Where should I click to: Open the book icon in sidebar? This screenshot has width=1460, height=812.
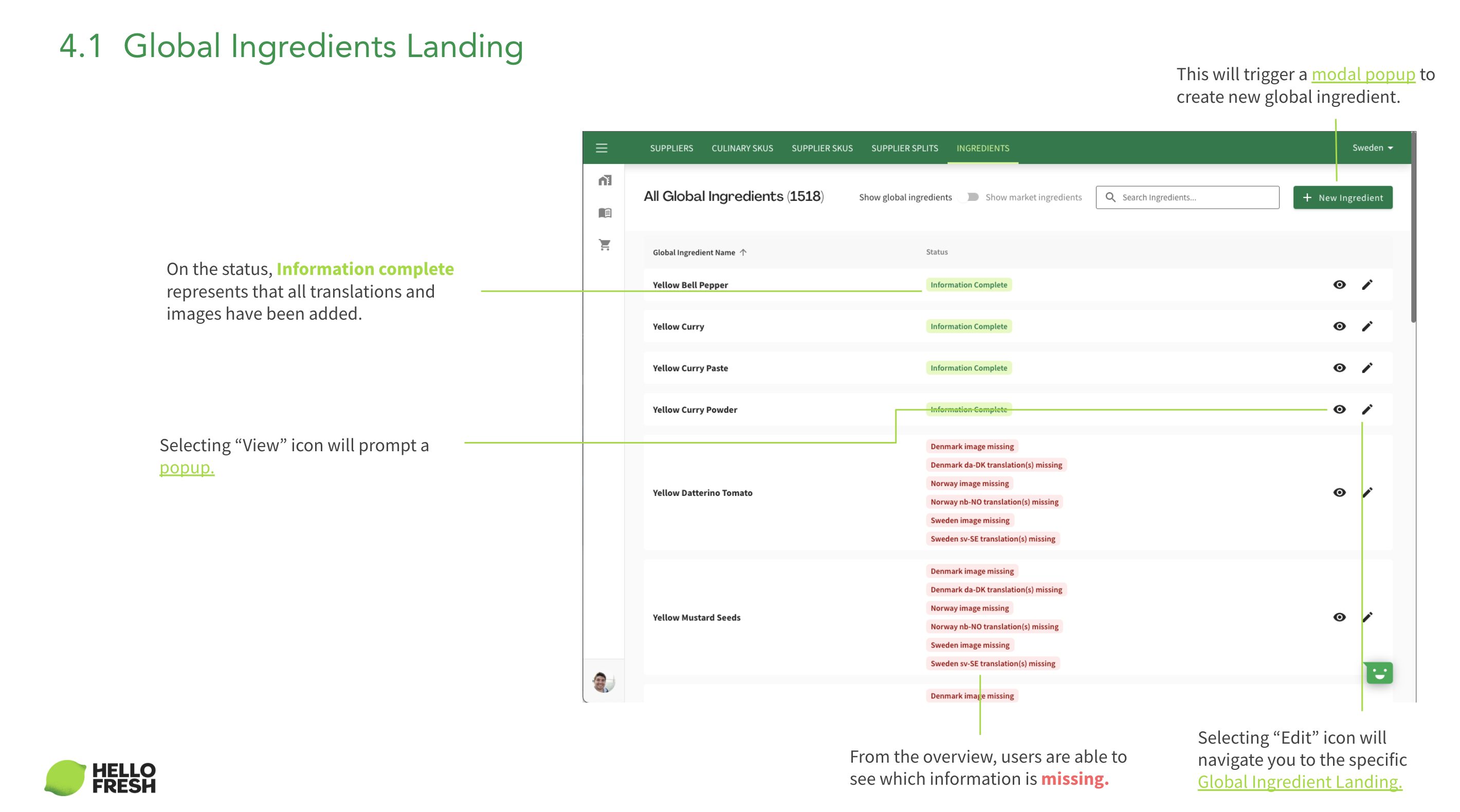pyautogui.click(x=605, y=212)
